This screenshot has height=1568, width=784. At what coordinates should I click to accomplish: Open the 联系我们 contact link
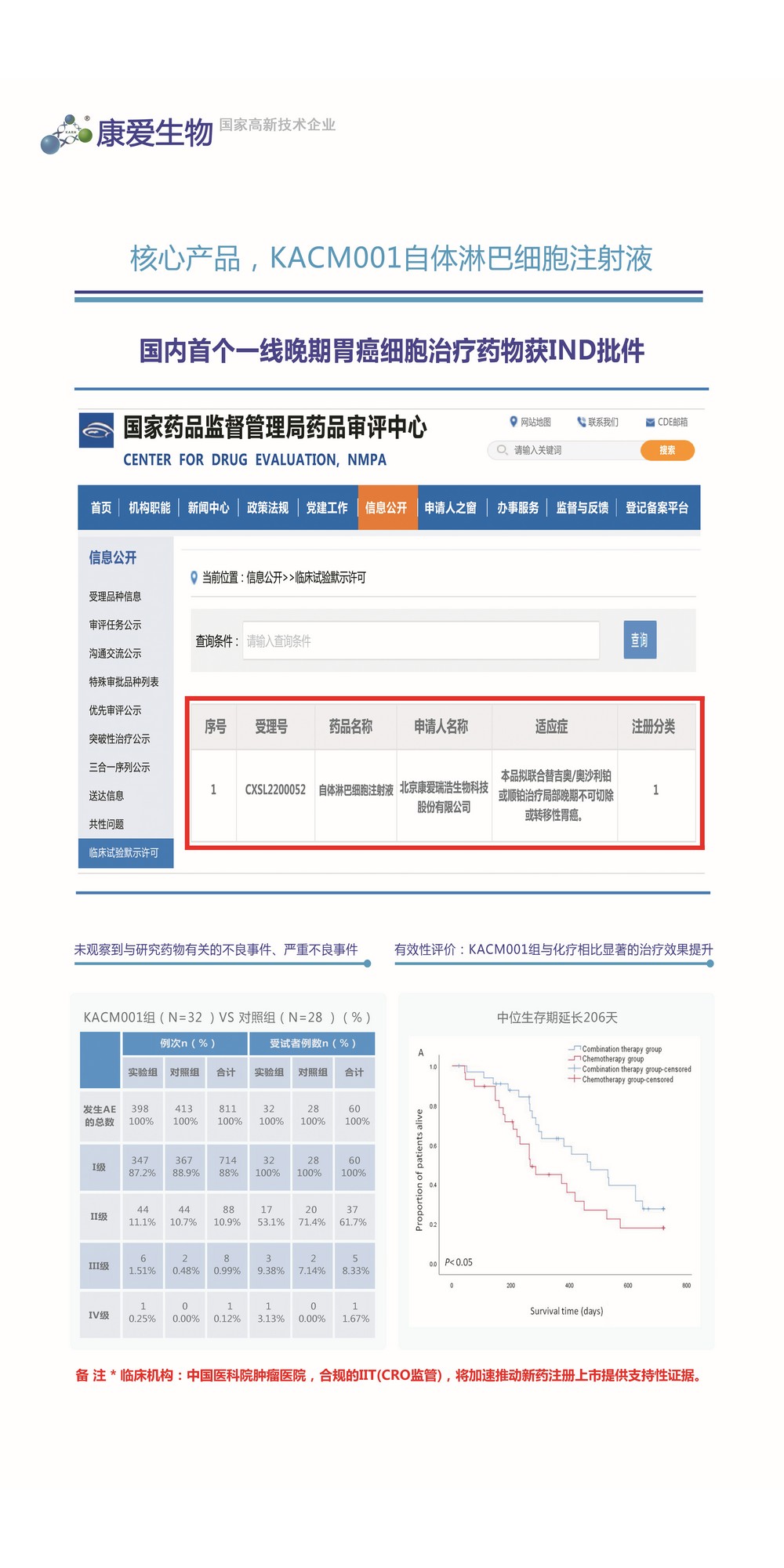(597, 422)
